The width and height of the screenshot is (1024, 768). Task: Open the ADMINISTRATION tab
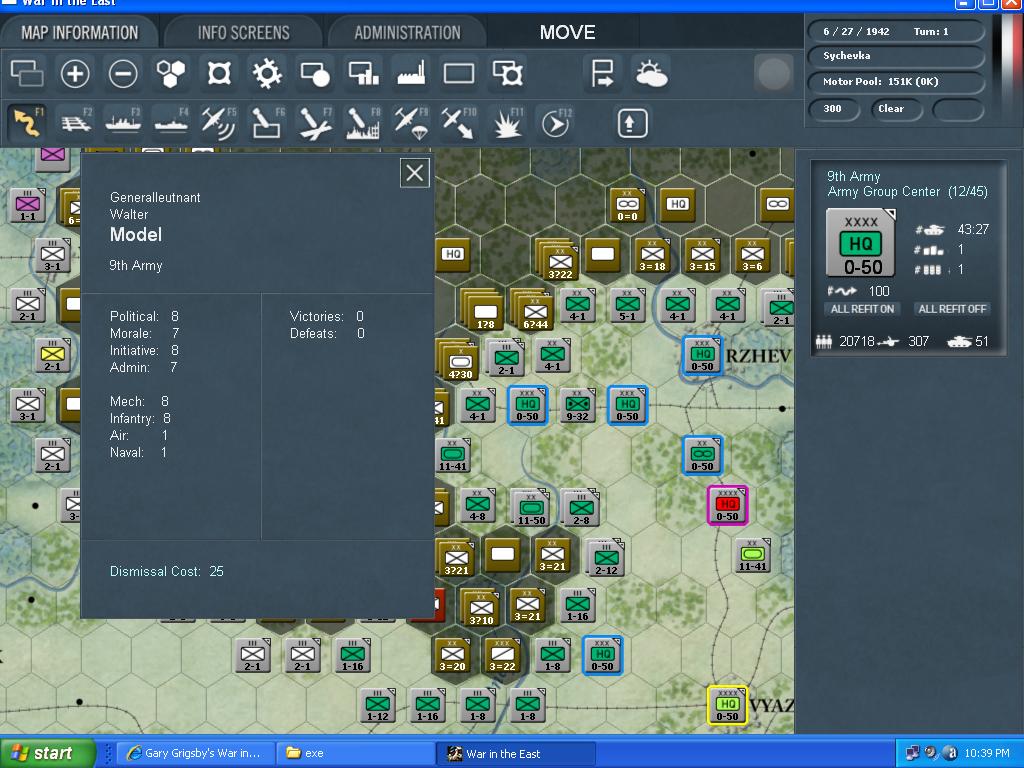408,33
